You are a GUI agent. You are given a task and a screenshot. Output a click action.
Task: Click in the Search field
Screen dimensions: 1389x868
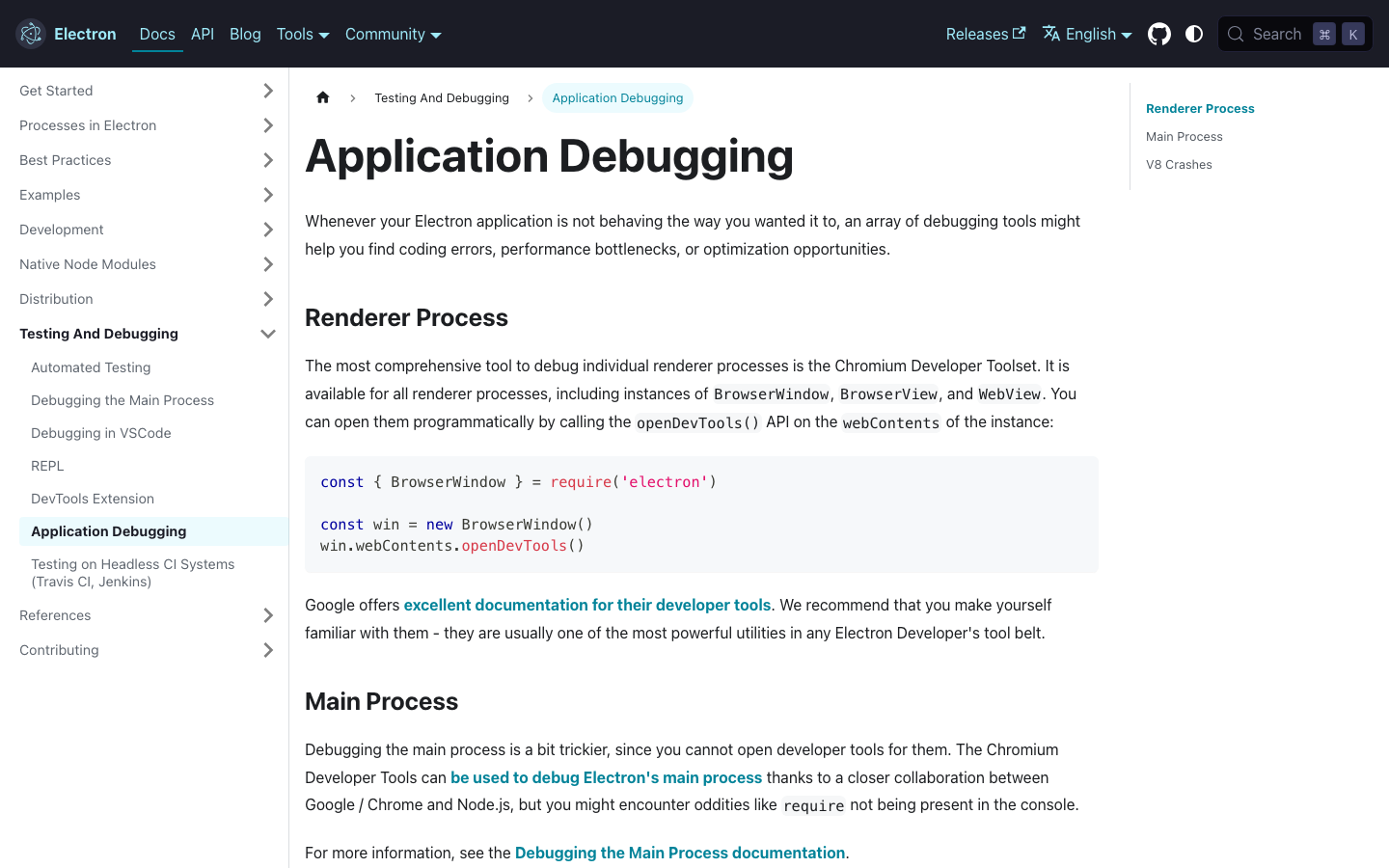point(1294,34)
